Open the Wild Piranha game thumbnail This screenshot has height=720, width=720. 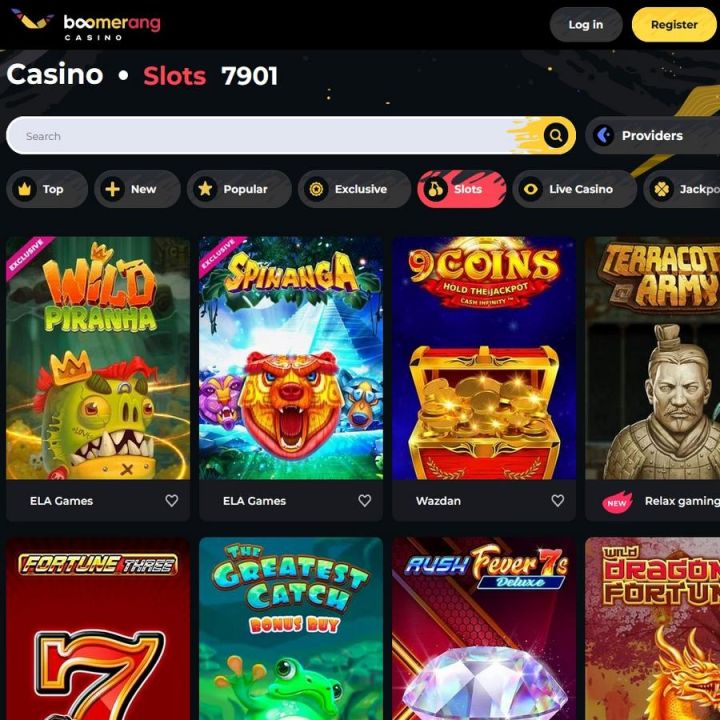coord(98,358)
